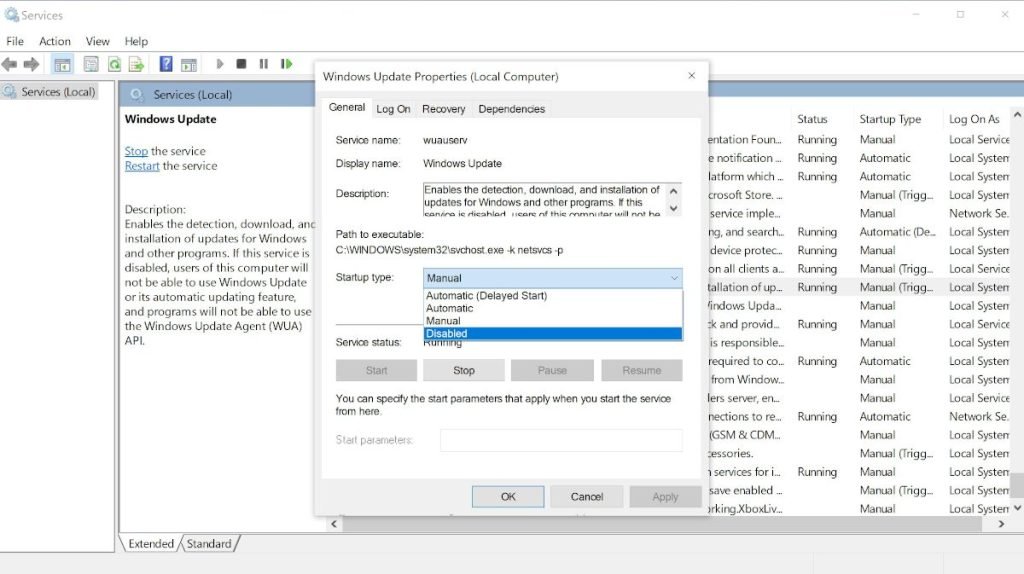Viewport: 1024px width, 574px height.
Task: Click the Refresh toolbar icon
Action: (x=114, y=64)
